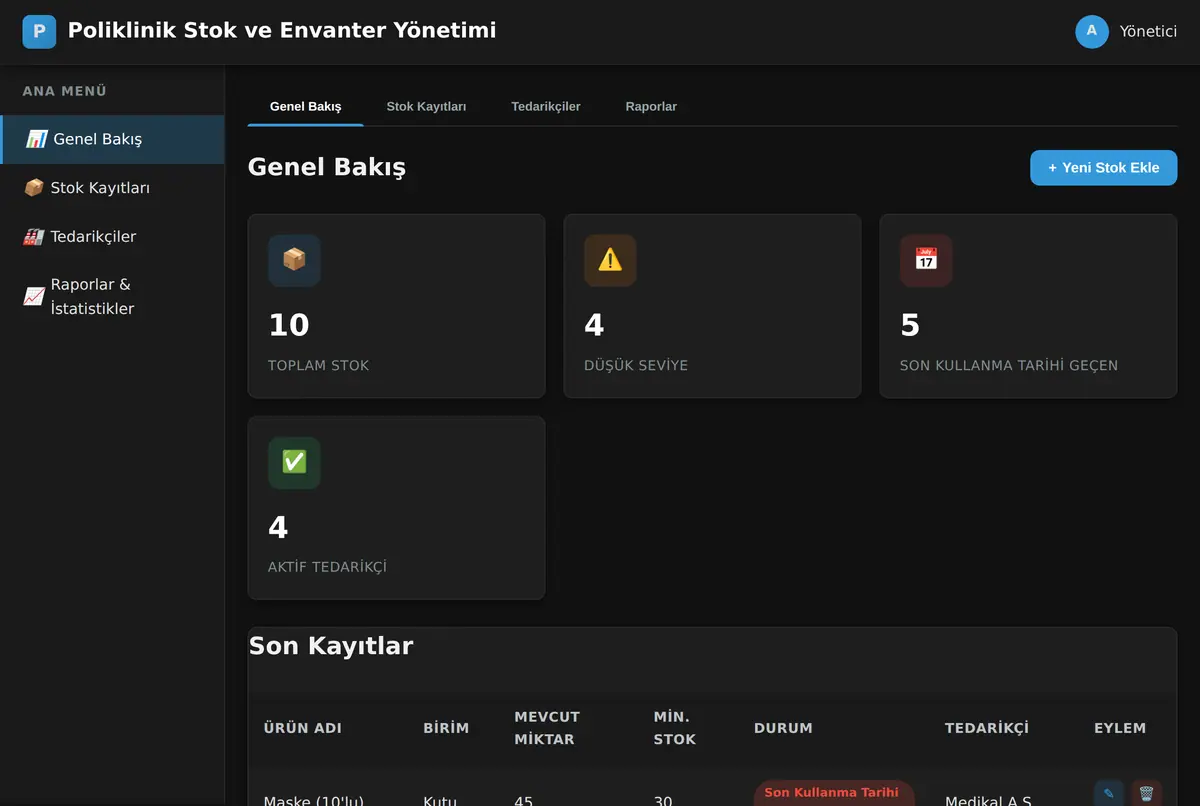This screenshot has height=806, width=1200.
Task: Click SON KULLANMA TARİHİ GEÇEN card label
Action: point(1009,366)
